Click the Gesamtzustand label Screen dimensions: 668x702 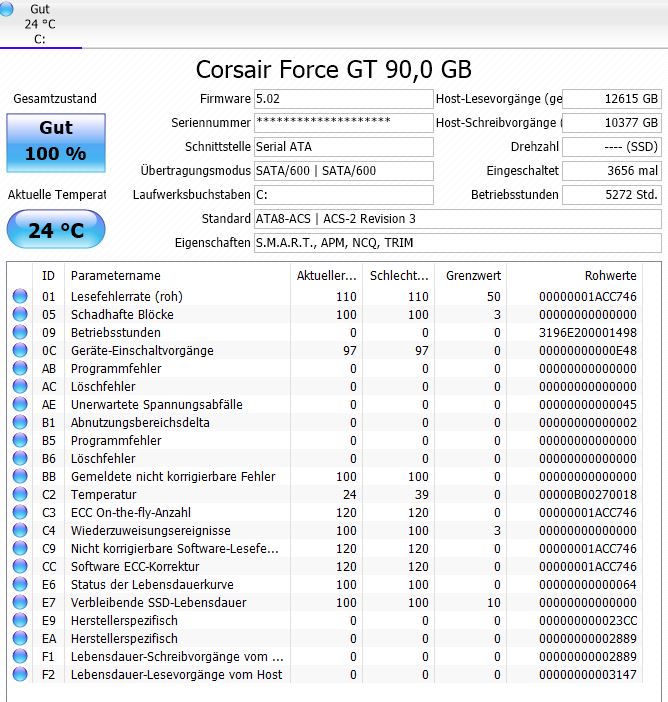[x=55, y=98]
